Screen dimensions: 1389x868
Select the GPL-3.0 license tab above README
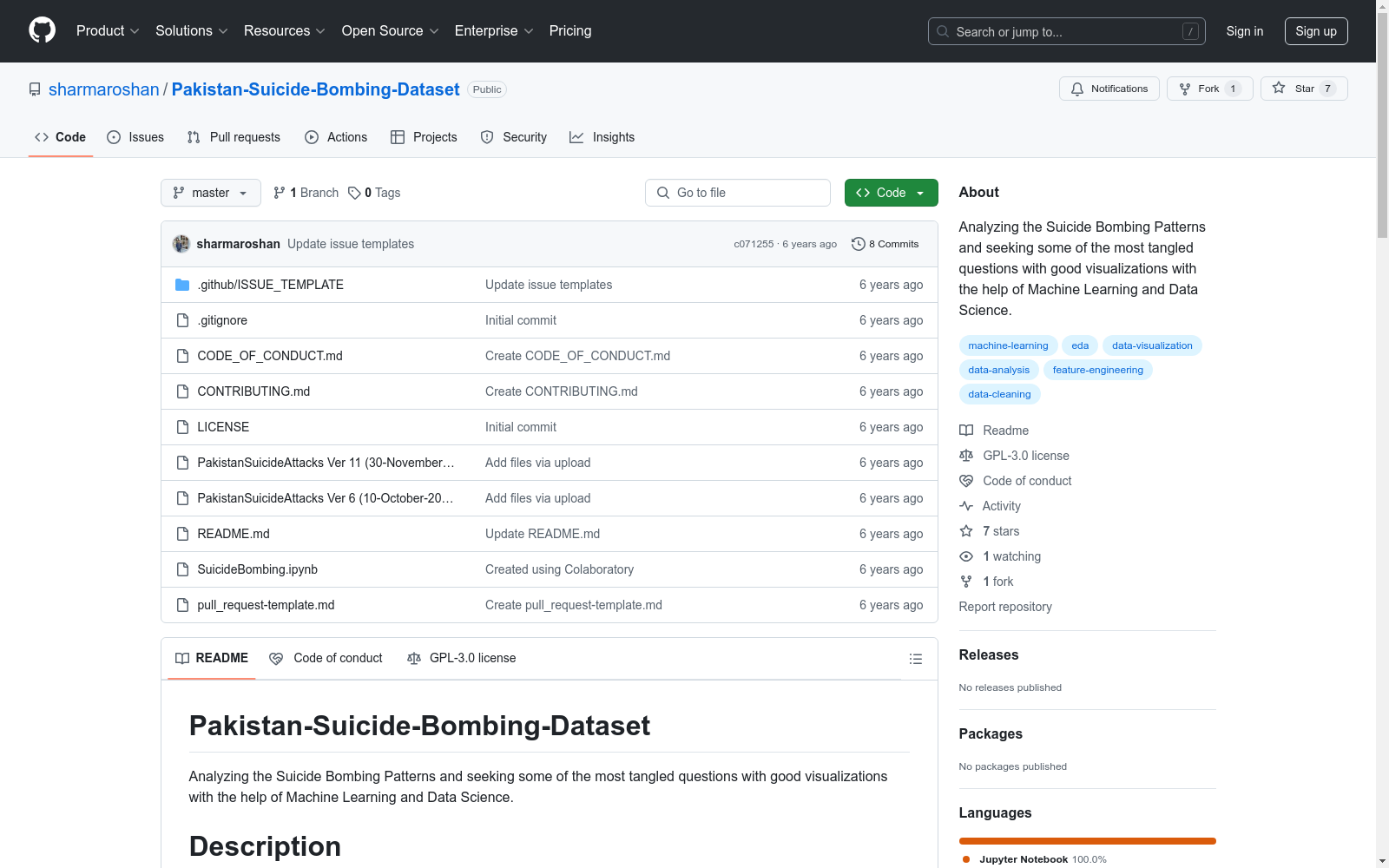coord(462,658)
